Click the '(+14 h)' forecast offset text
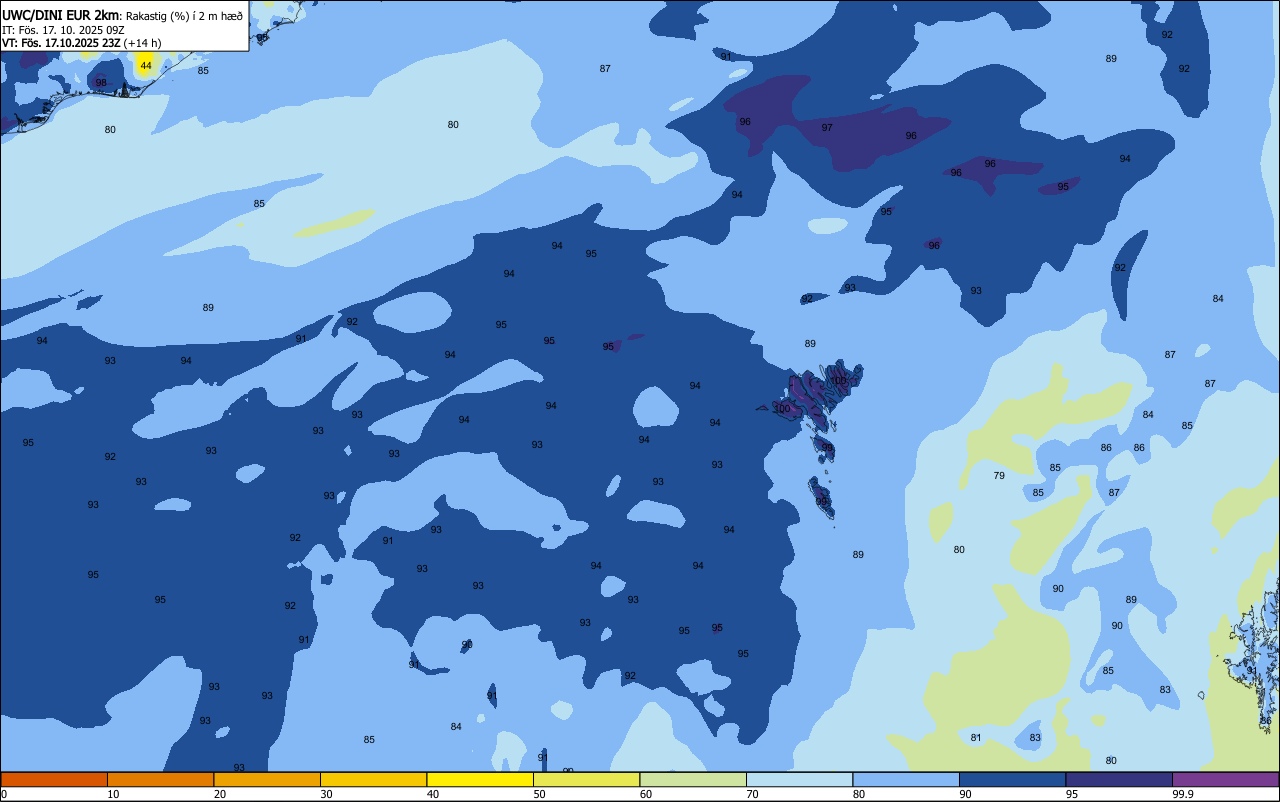Image resolution: width=1280 pixels, height=802 pixels. click(142, 42)
